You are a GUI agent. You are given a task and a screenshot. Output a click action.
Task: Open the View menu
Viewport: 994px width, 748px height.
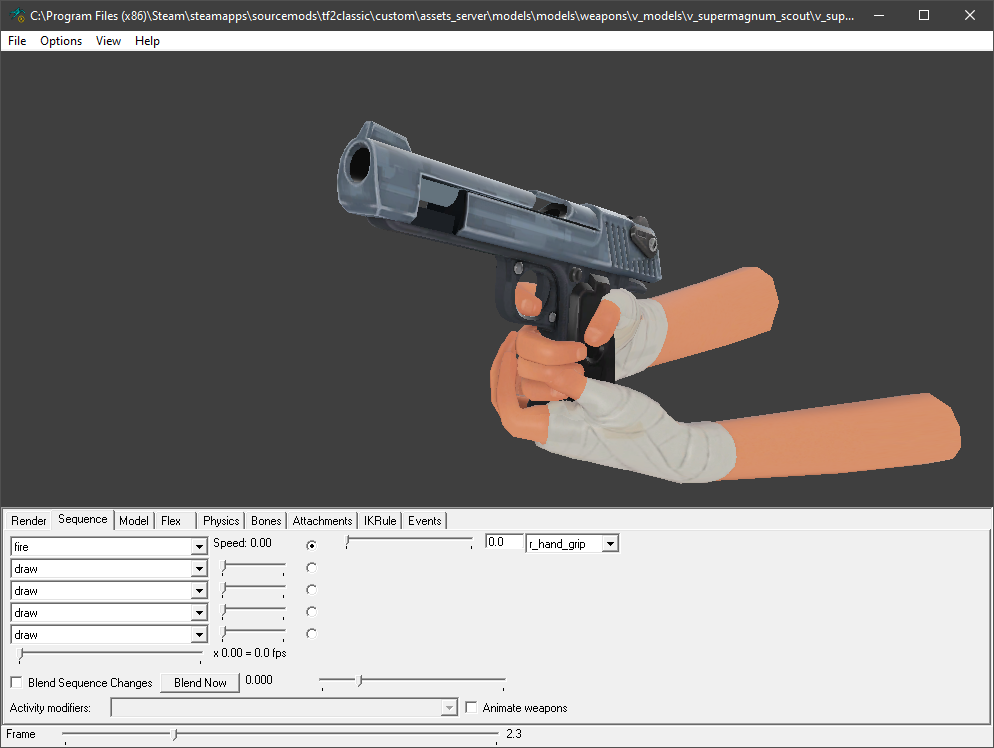click(108, 41)
